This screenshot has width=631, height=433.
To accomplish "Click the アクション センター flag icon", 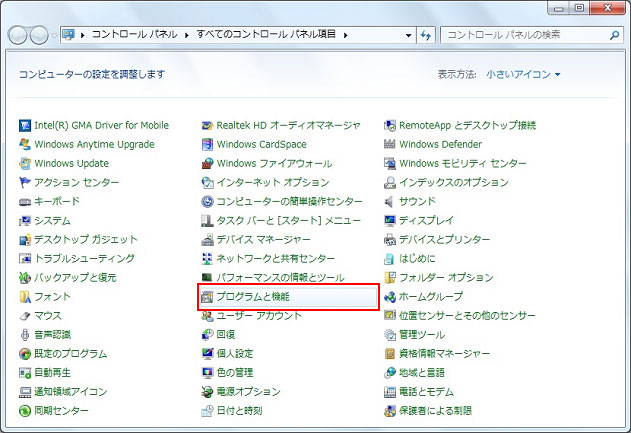I will (x=25, y=182).
